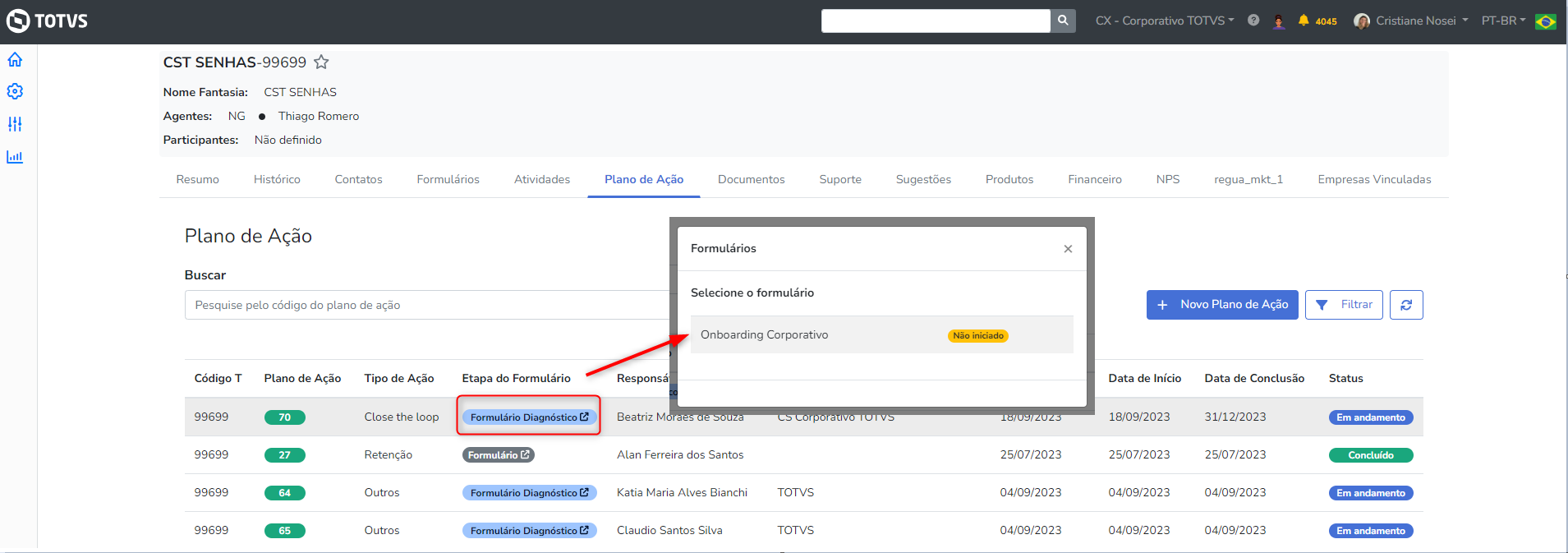The image size is (1568, 553).
Task: Expand CX - Corporativo TOTVS dropdown
Action: pos(1165,21)
